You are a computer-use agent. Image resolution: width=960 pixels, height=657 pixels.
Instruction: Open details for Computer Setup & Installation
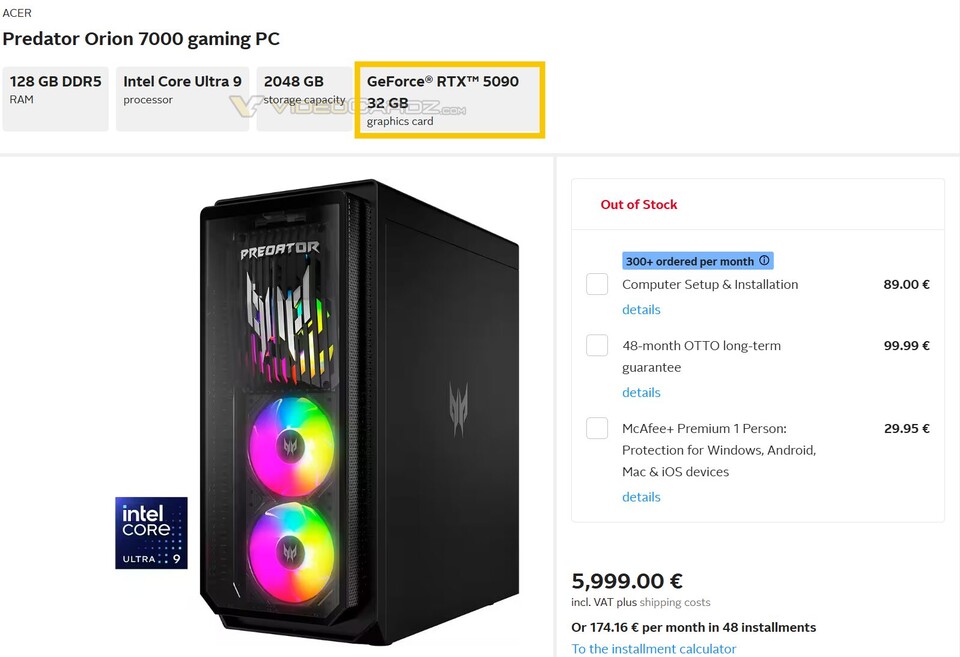(641, 310)
